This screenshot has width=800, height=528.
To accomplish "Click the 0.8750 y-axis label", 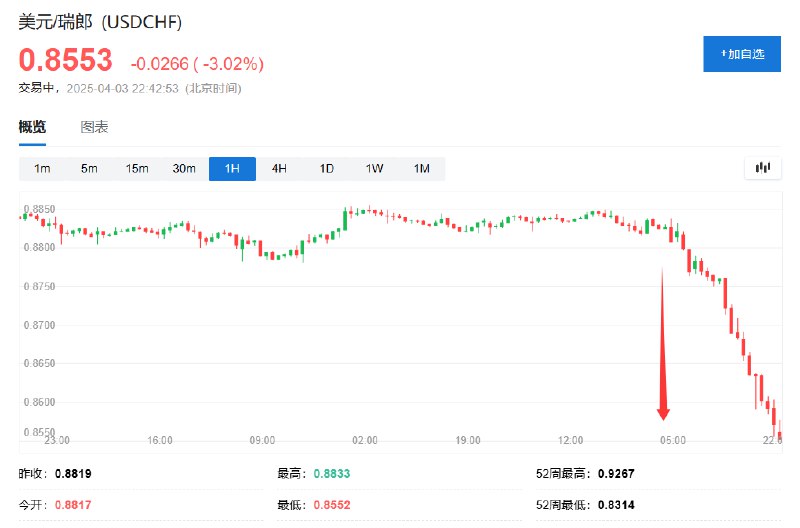I will tap(39, 286).
